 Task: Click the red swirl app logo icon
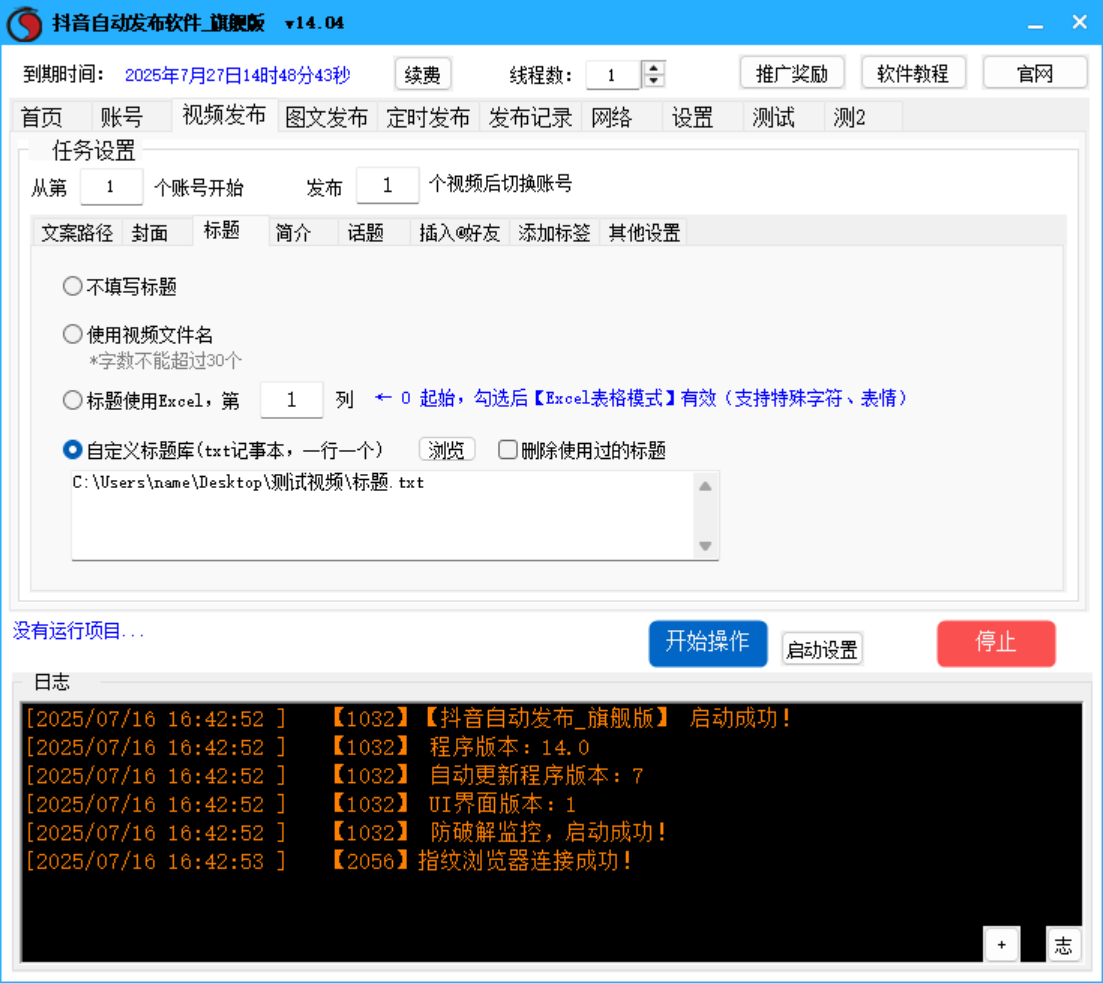(x=25, y=23)
